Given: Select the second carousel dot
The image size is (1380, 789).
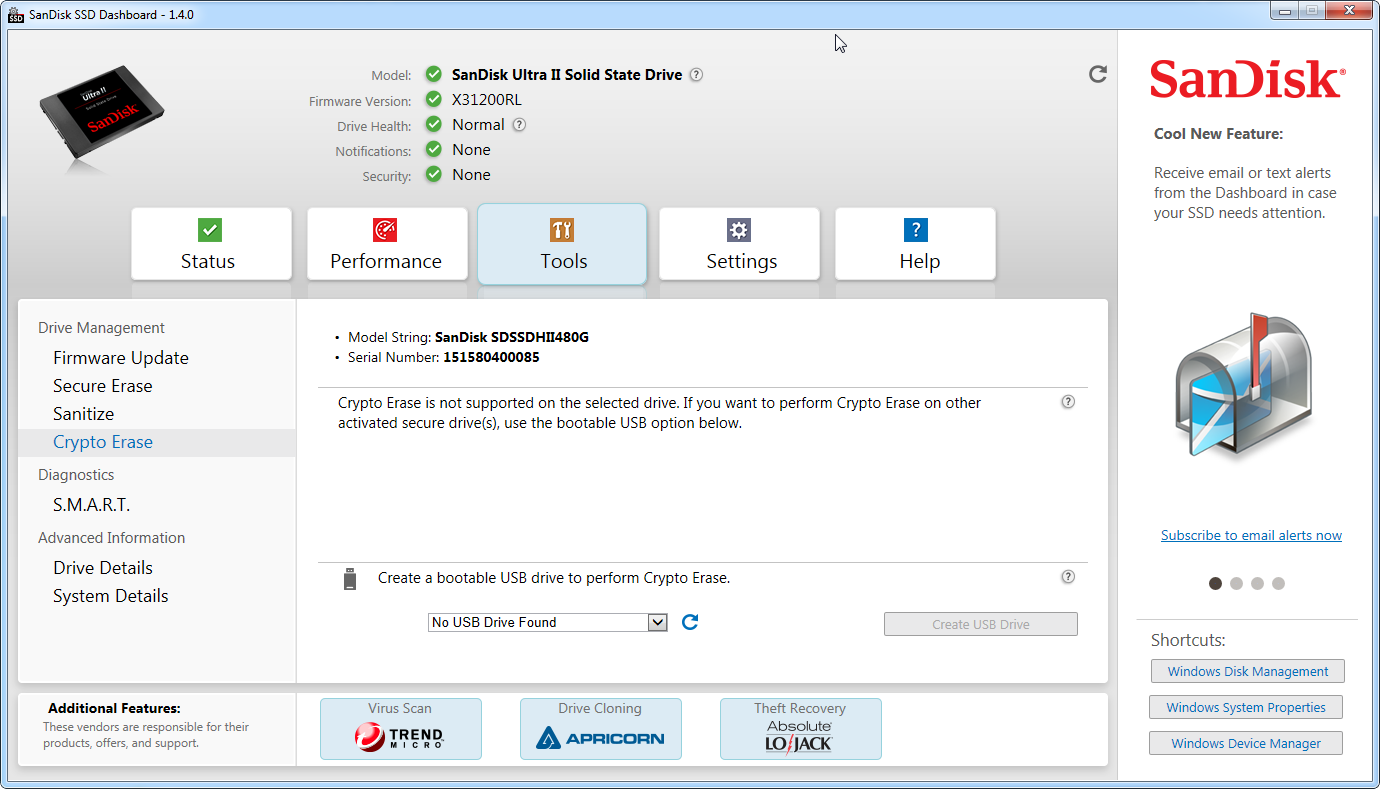Looking at the screenshot, I should (1236, 584).
